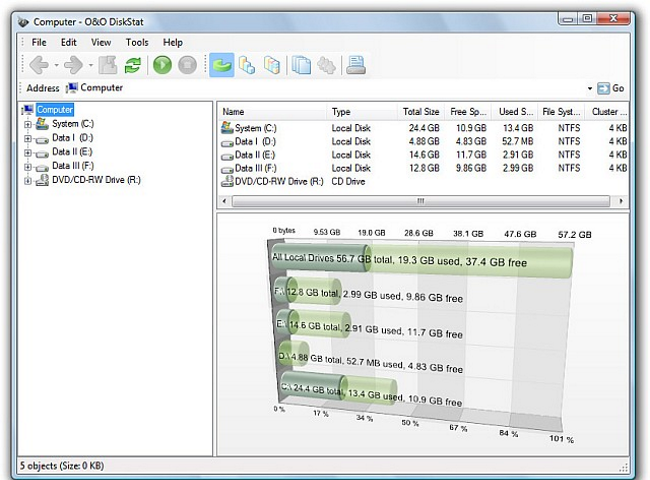Select DVD/CD-RW Drive (R:) in tree

96,180
